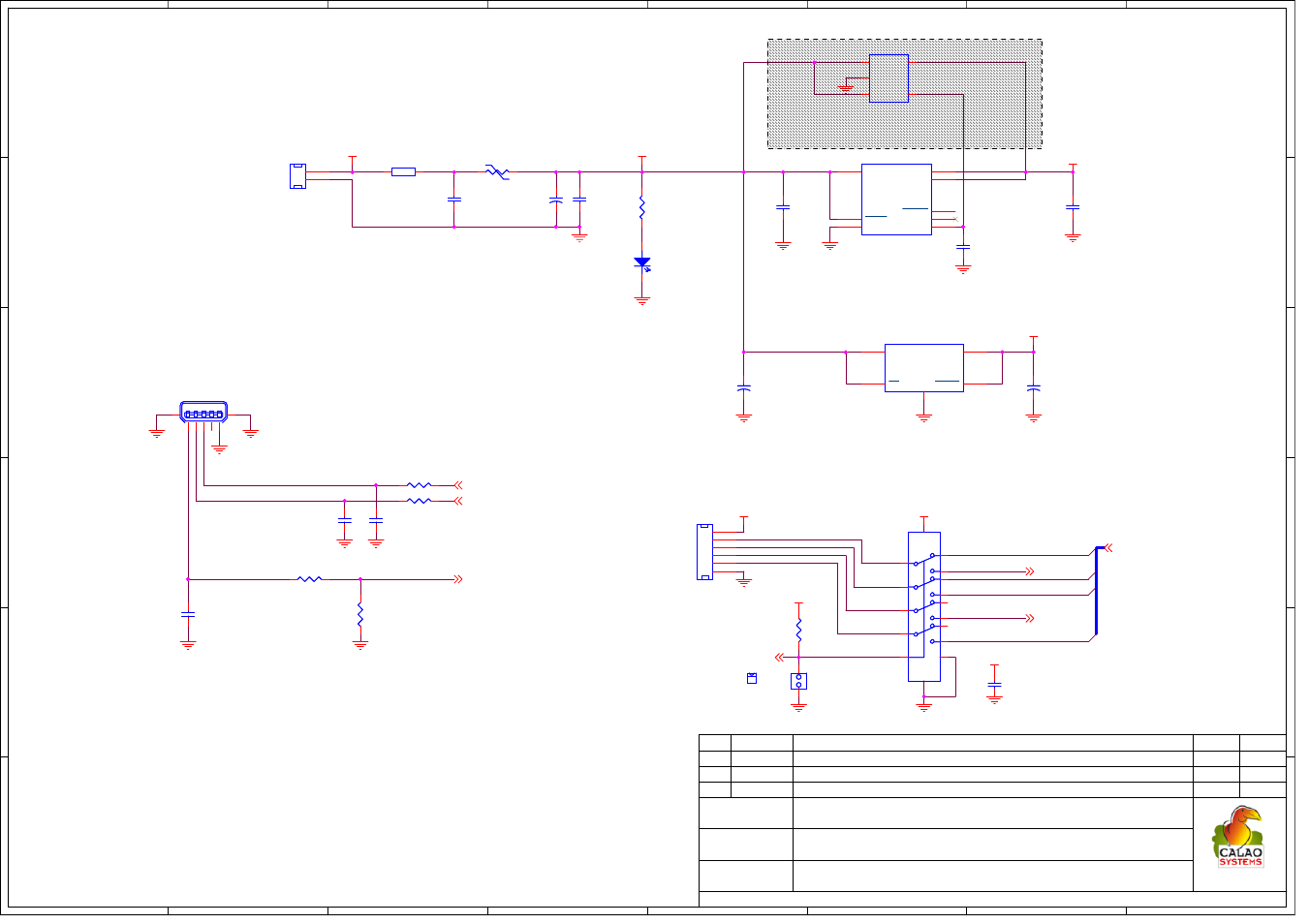Image resolution: width=1309 pixels, height=924 pixels.
Task: Select the rectangular ferrite bead symbol
Action: click(403, 172)
